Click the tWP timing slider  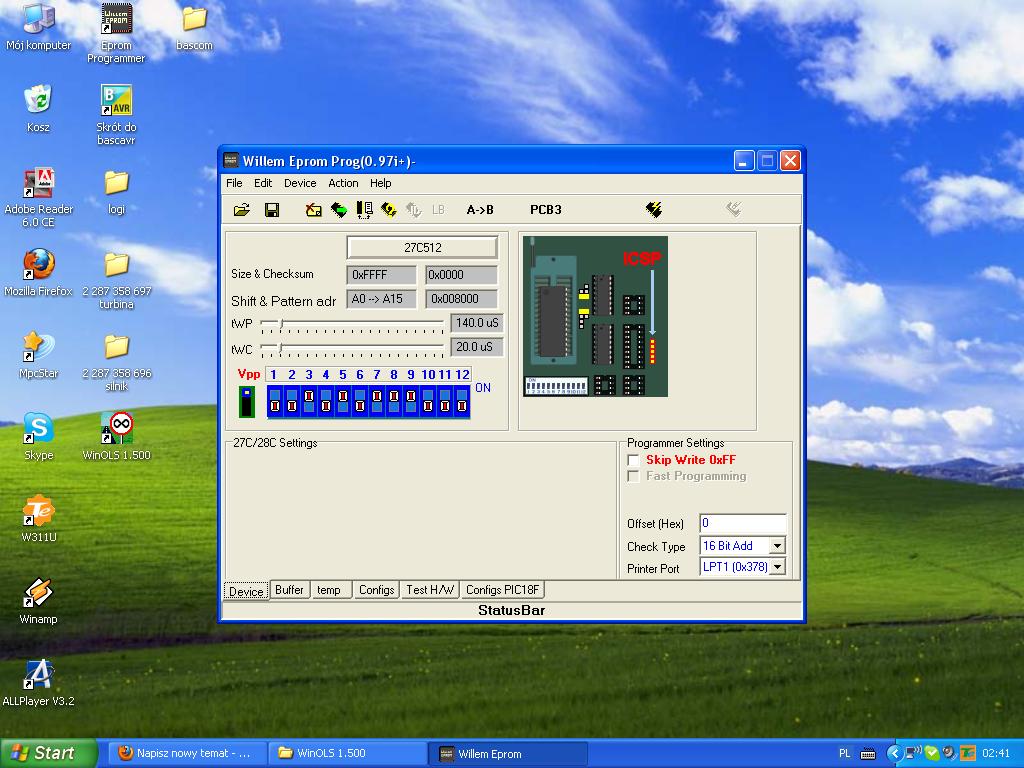[282, 324]
